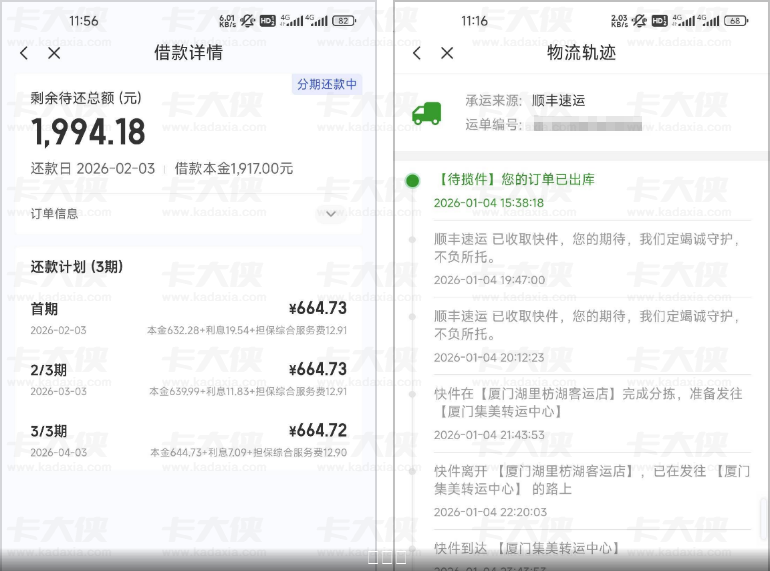Tap the blurred 运单编号 tracking number
The image size is (770, 571).
(x=587, y=124)
